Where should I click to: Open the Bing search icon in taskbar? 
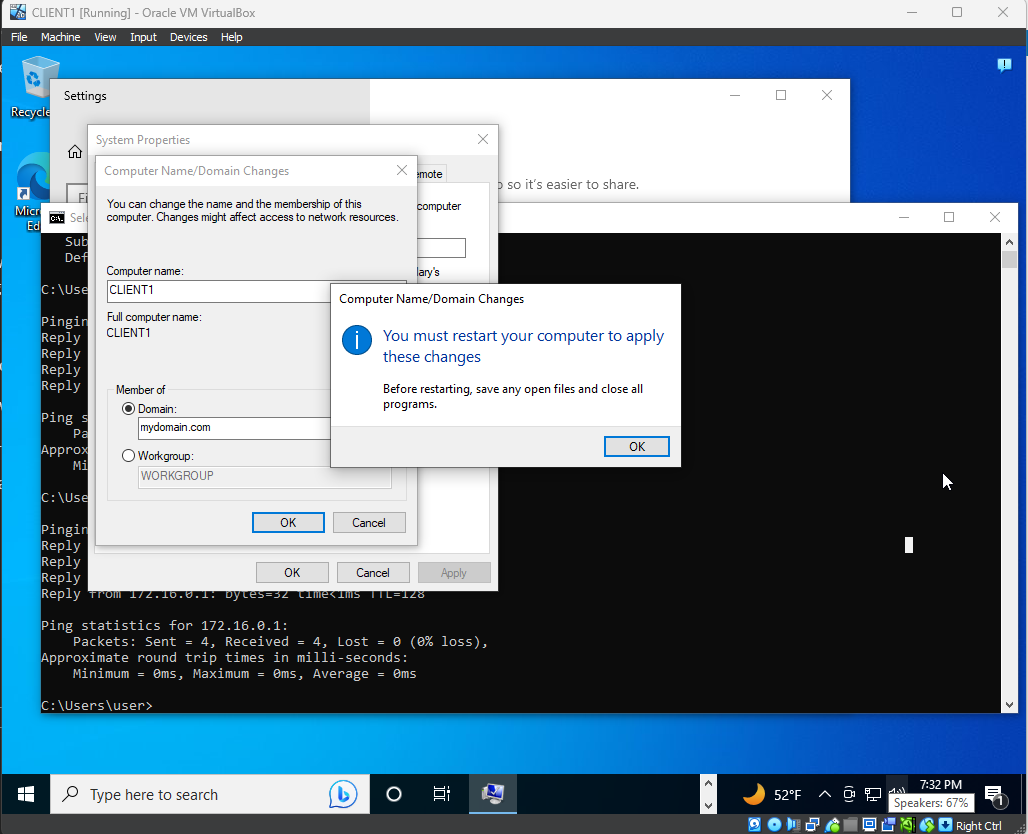[343, 793]
